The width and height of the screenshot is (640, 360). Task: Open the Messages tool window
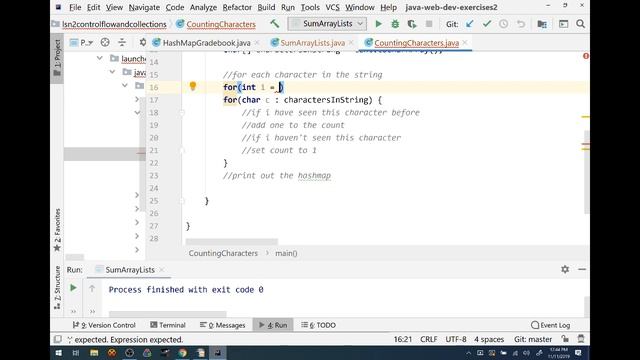[223, 325]
